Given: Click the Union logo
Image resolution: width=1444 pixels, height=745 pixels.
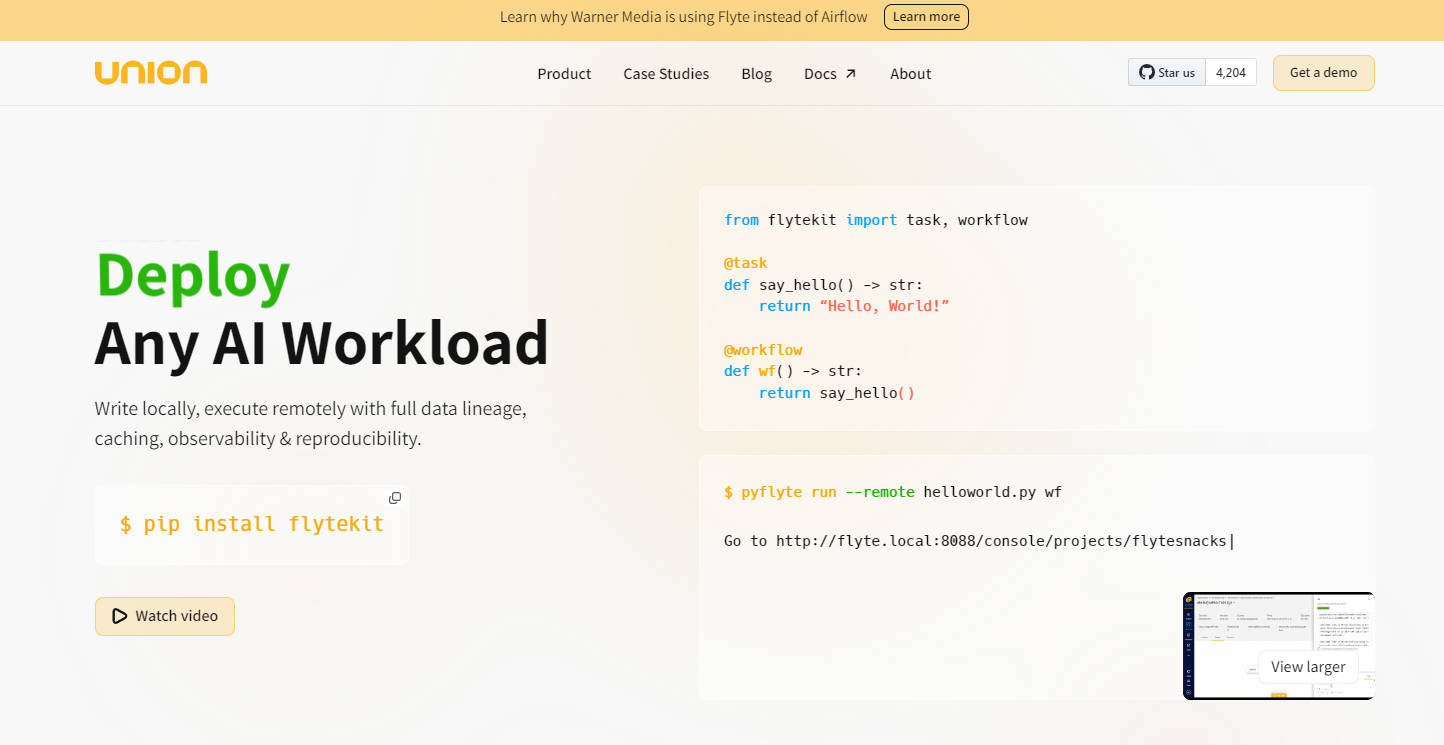Looking at the screenshot, I should tap(151, 73).
